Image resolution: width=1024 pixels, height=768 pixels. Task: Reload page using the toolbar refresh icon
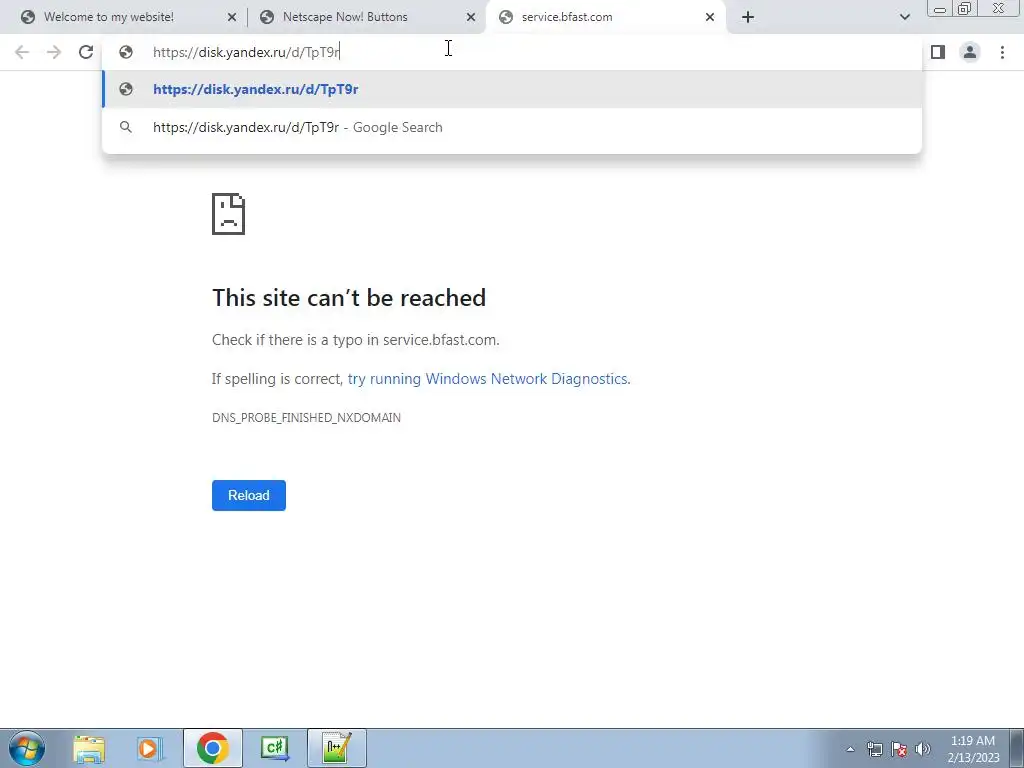(x=86, y=52)
